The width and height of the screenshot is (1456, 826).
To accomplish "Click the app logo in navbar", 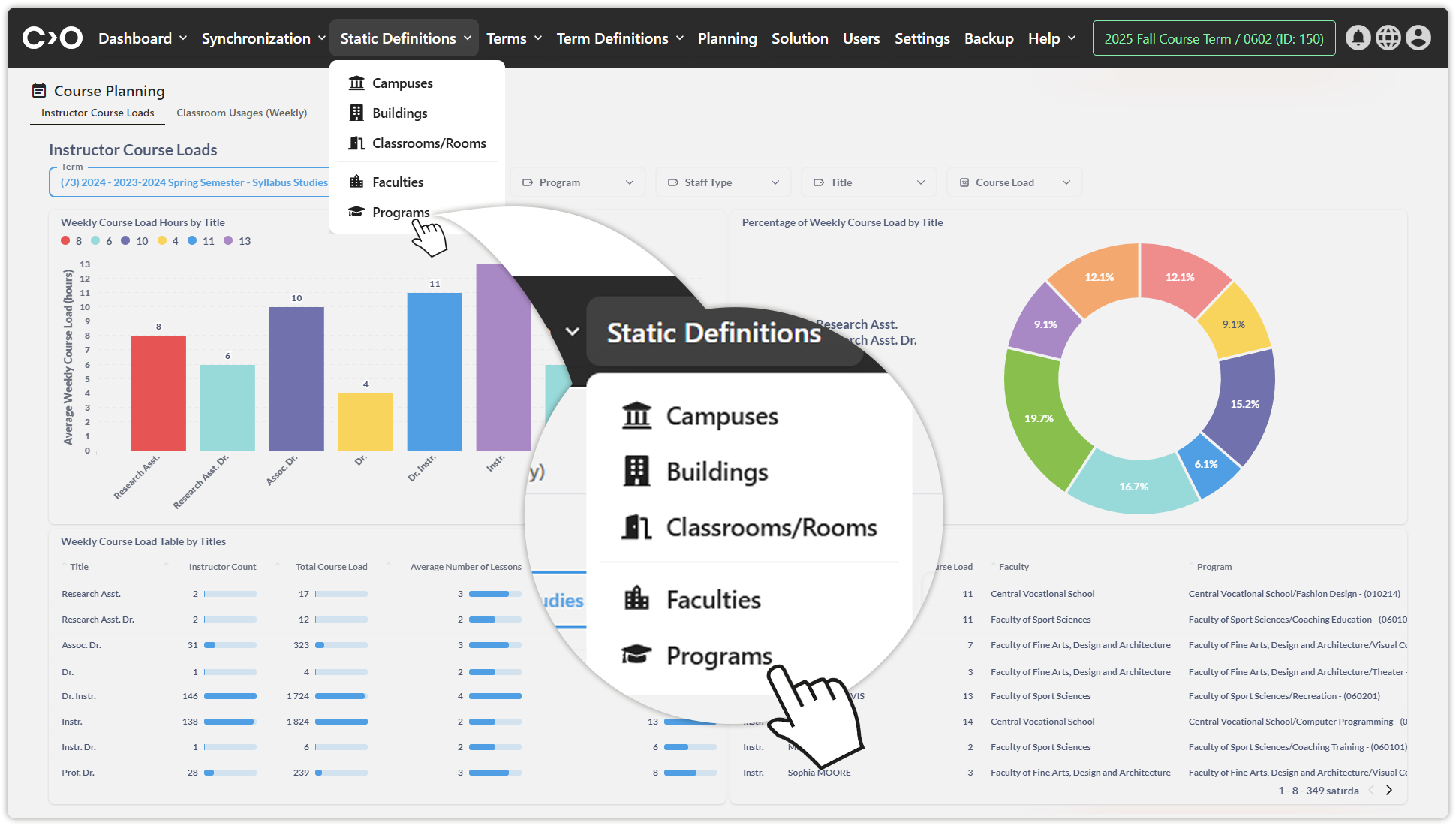I will (x=52, y=38).
